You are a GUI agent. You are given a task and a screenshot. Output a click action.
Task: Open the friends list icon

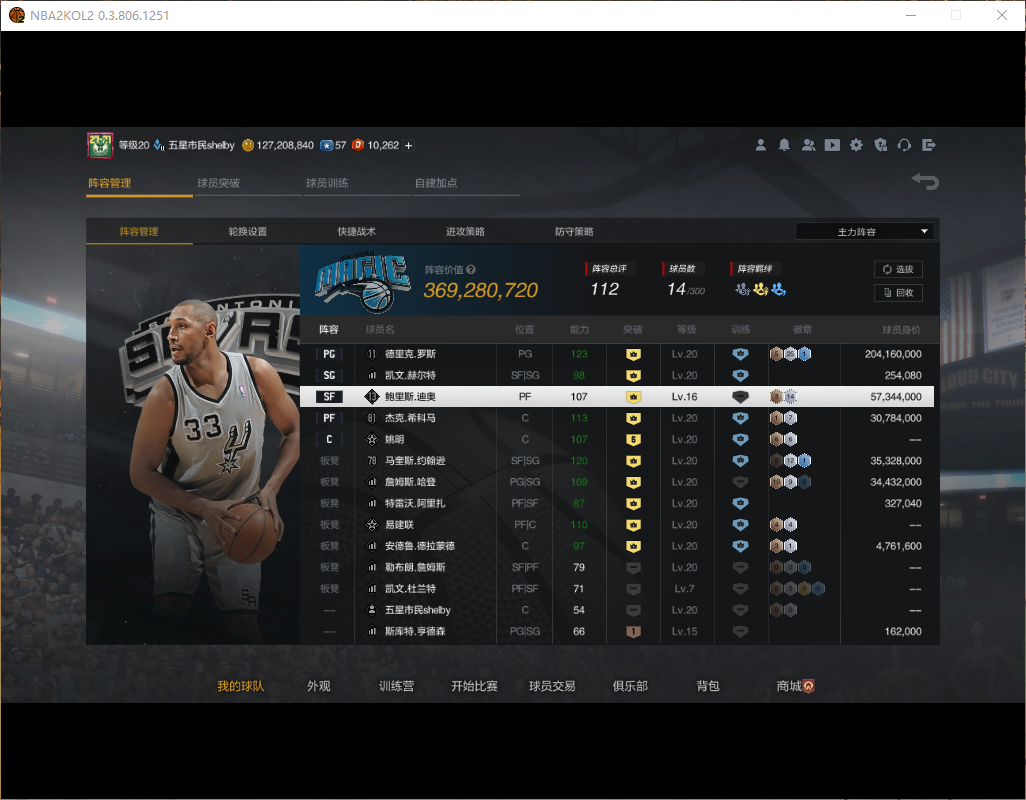point(809,145)
